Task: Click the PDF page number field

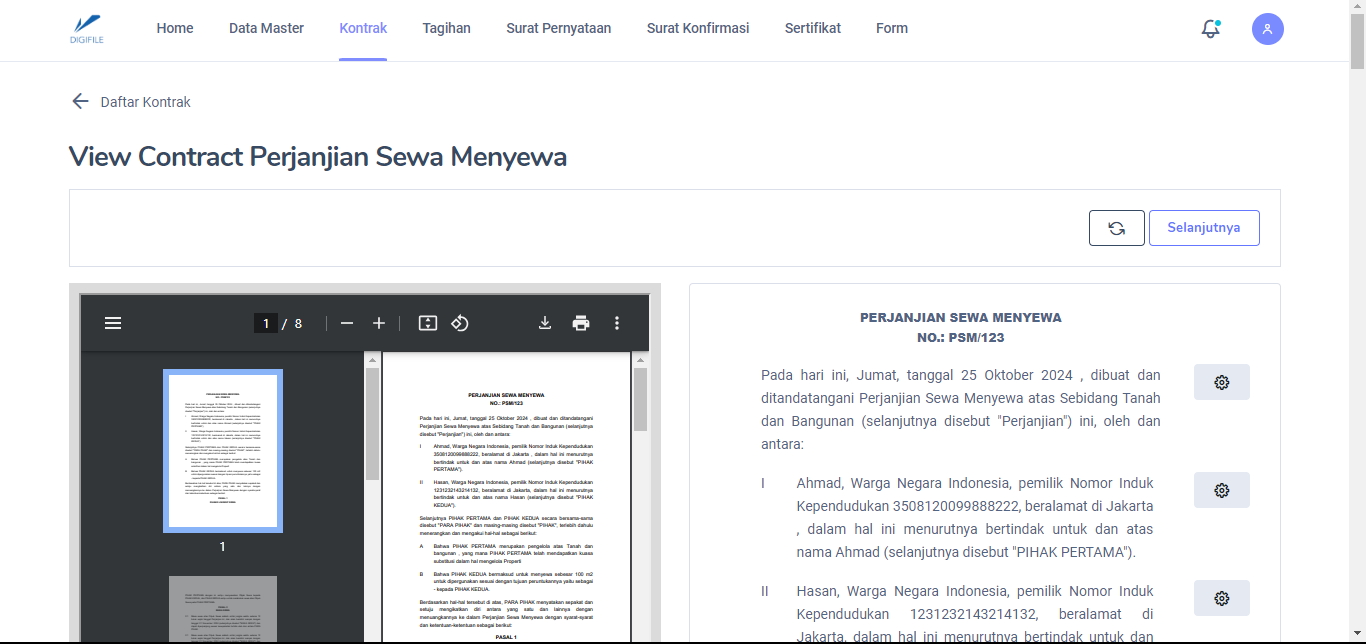Action: (x=265, y=323)
